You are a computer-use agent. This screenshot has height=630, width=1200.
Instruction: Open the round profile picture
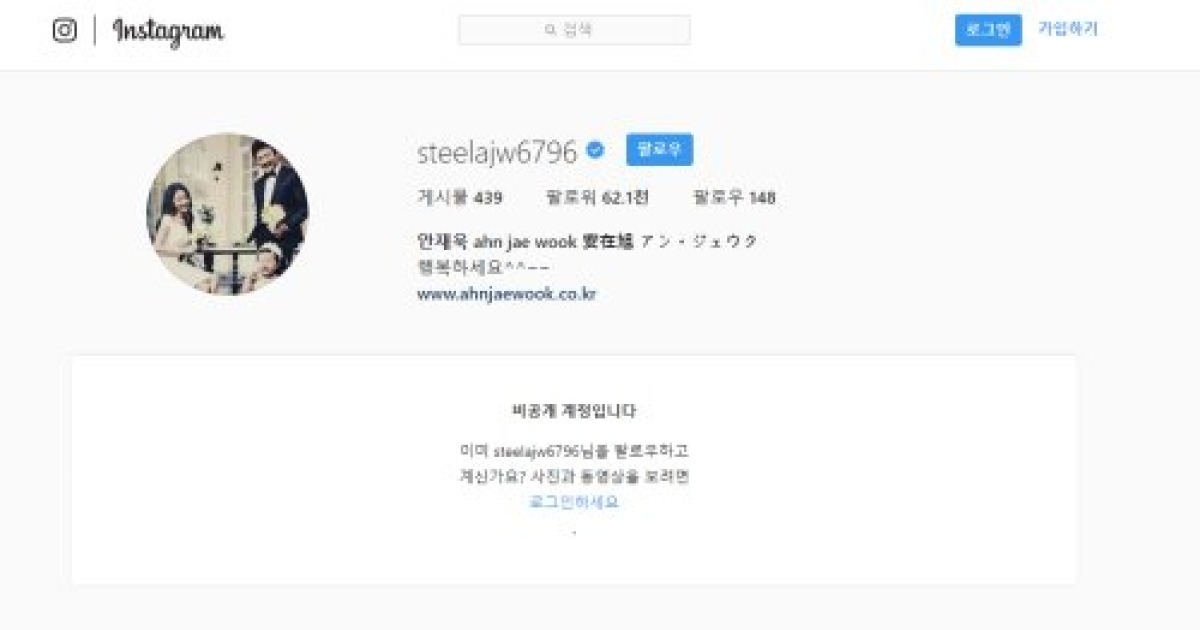[x=228, y=214]
